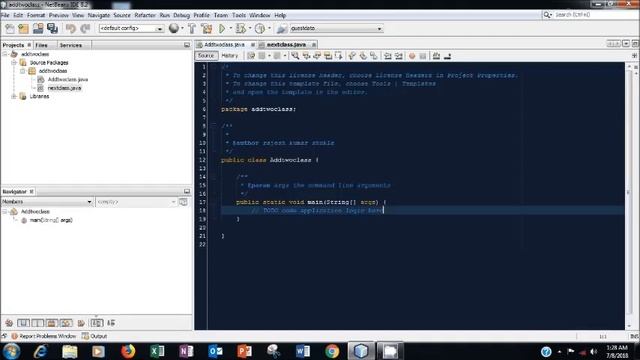Click the Source view button
The image size is (640, 360).
[206, 56]
